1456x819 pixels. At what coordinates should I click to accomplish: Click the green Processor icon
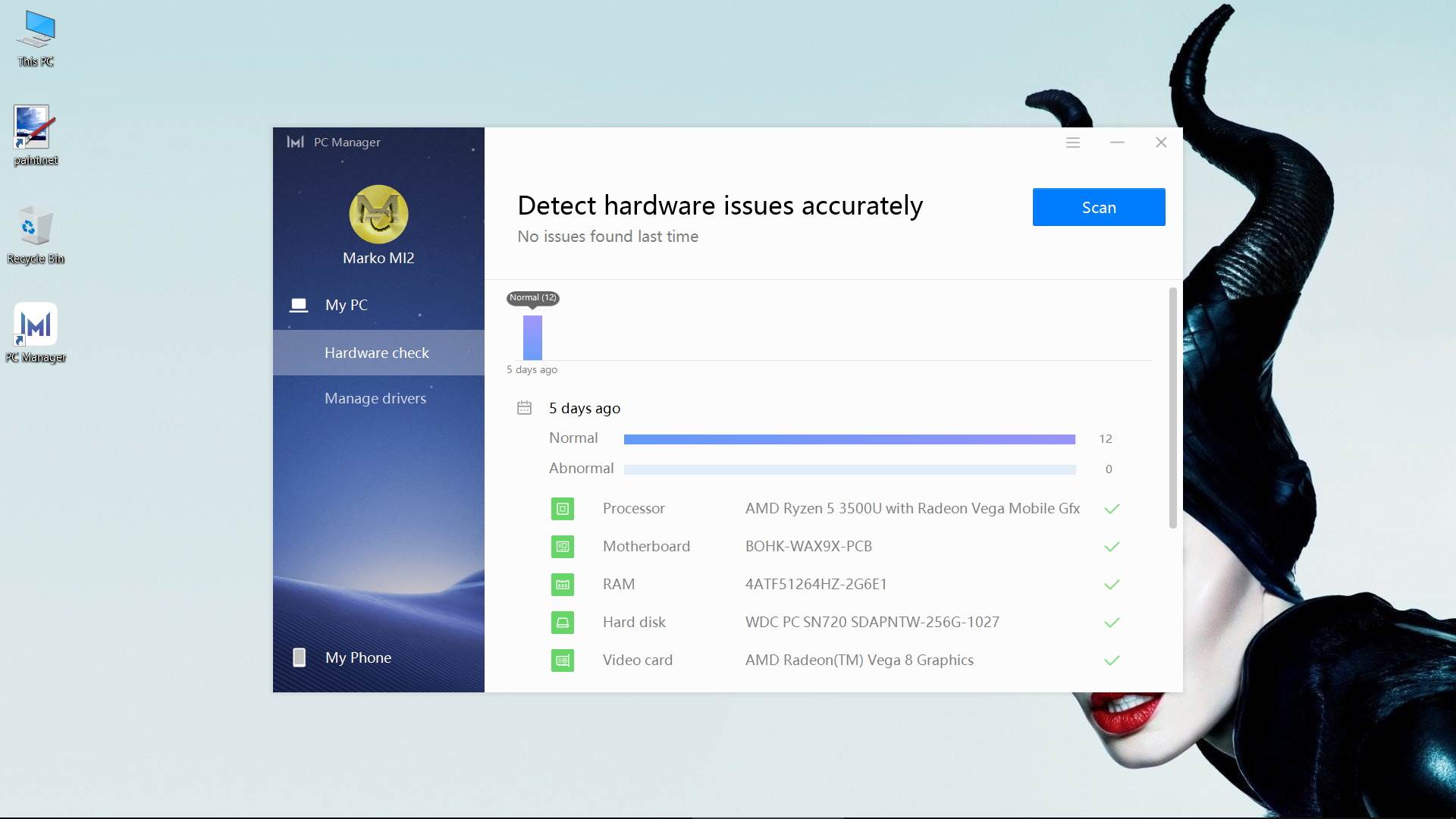562,509
